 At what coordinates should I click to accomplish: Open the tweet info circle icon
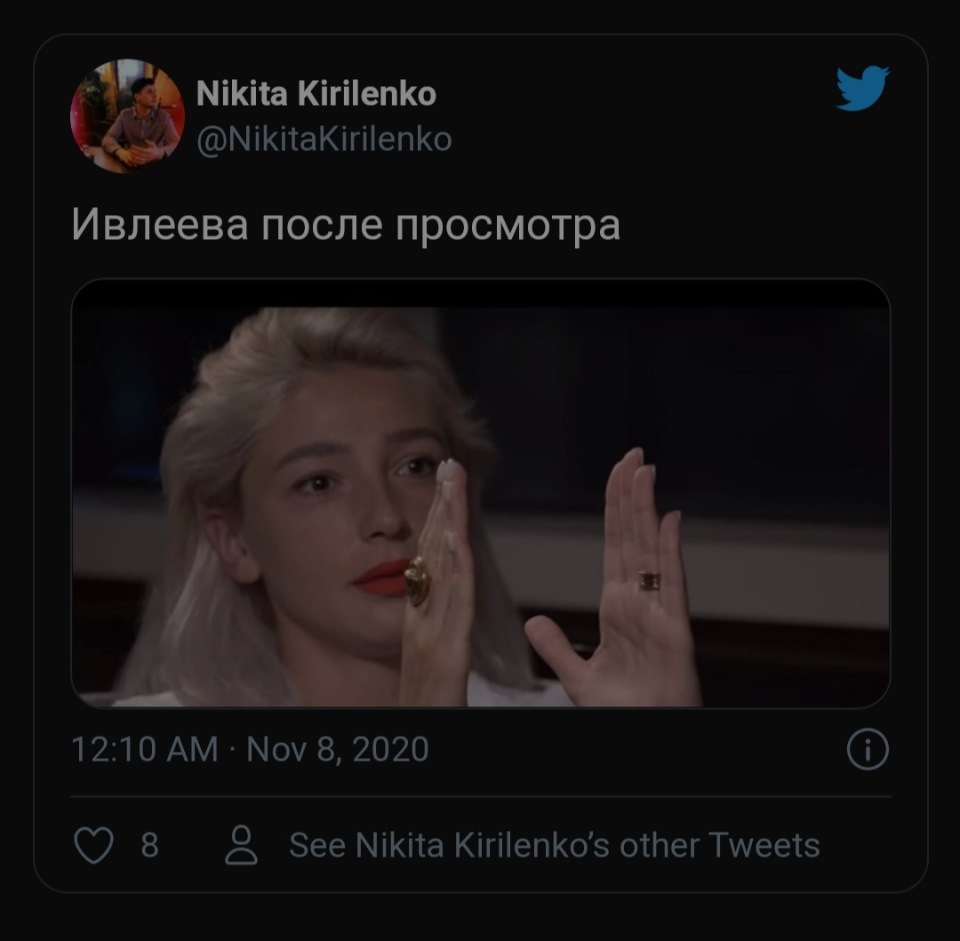867,749
